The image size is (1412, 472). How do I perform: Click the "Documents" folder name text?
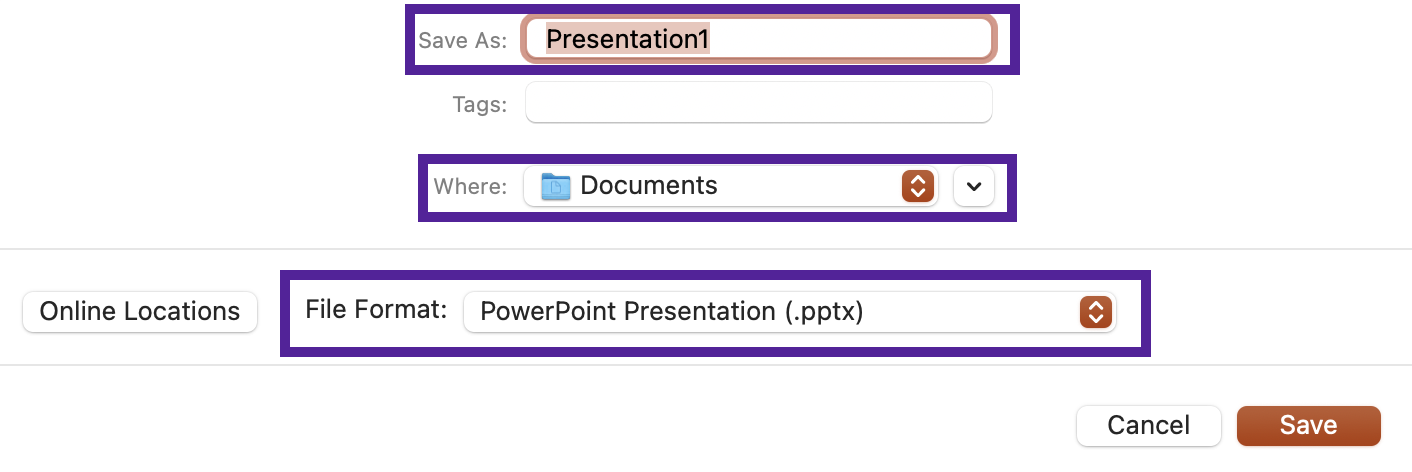[x=648, y=186]
